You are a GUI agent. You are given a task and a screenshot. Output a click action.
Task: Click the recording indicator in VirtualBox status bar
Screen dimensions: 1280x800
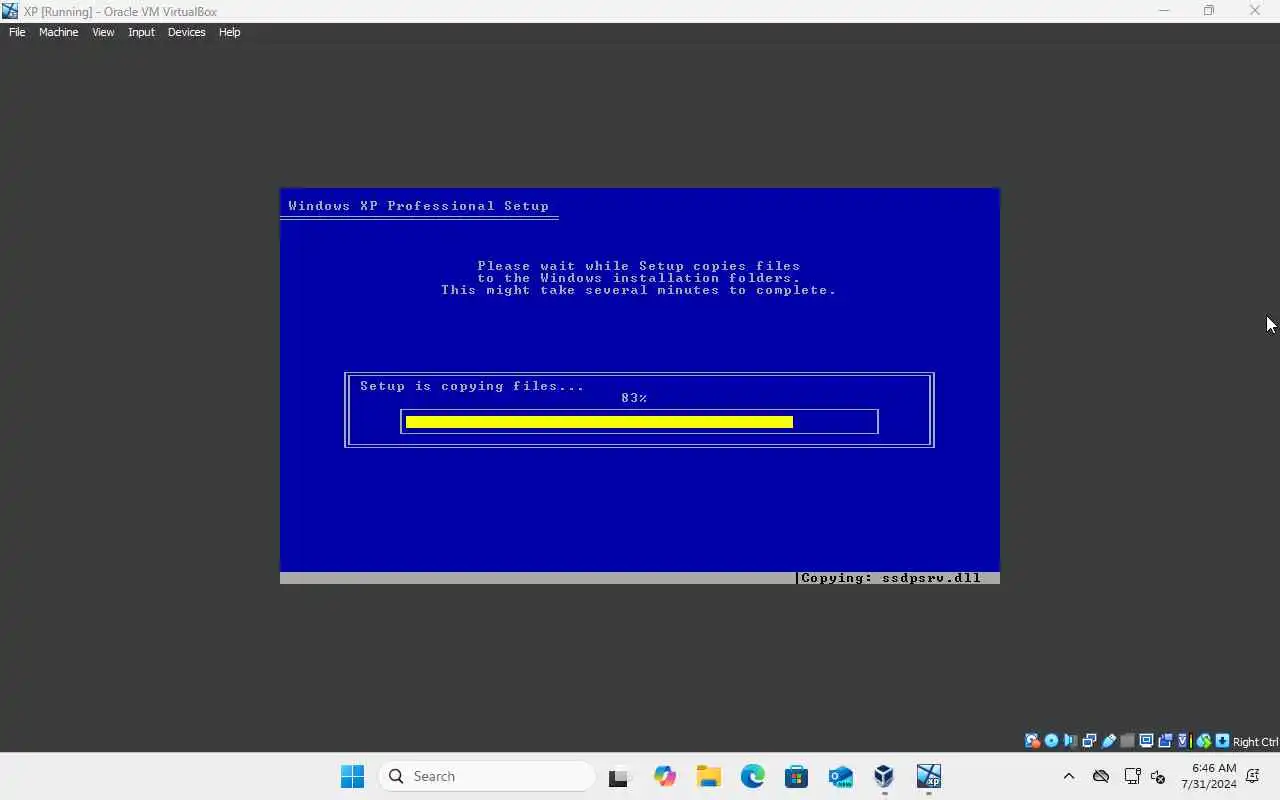[1165, 741]
